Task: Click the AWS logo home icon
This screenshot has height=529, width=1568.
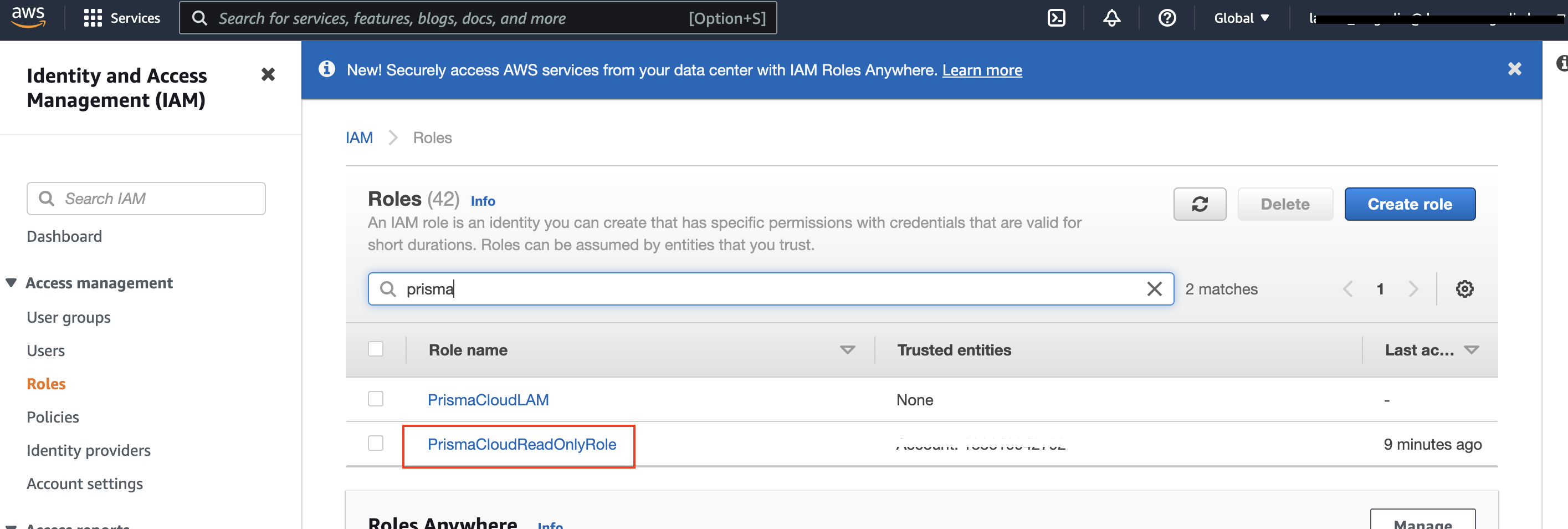Action: tap(29, 17)
